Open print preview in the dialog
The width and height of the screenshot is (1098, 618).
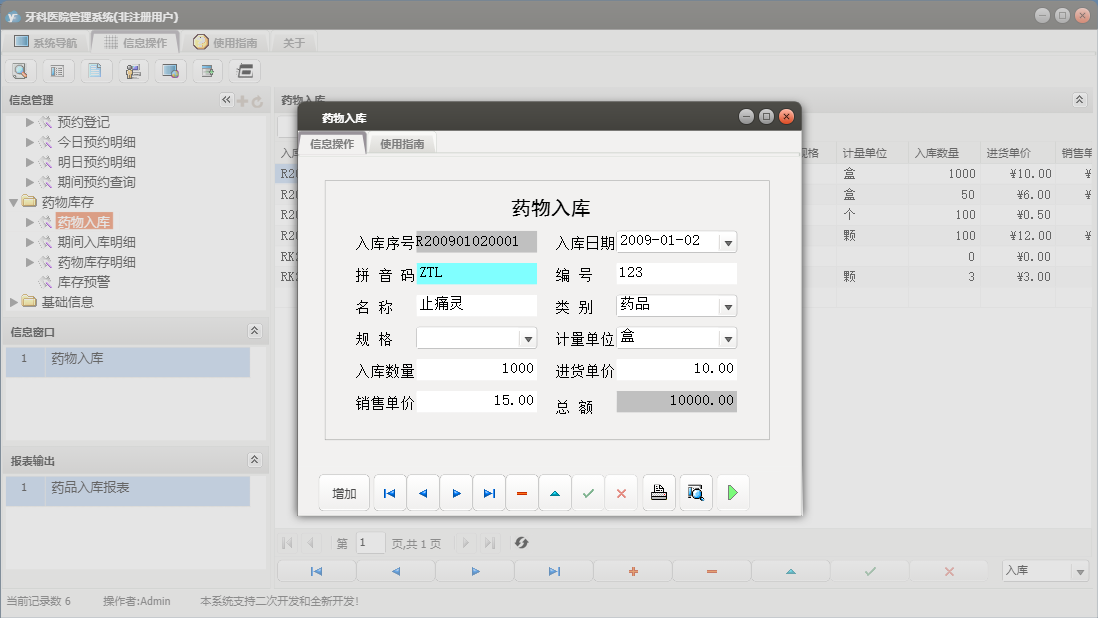[x=695, y=492]
